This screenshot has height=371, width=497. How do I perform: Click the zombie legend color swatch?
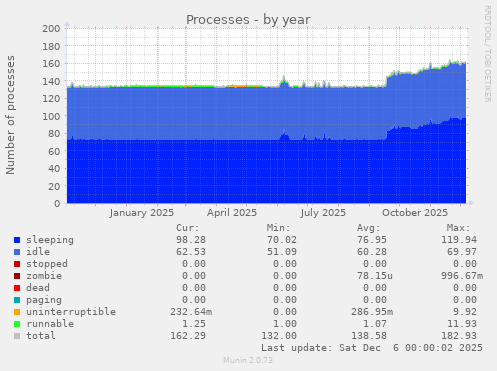17,276
